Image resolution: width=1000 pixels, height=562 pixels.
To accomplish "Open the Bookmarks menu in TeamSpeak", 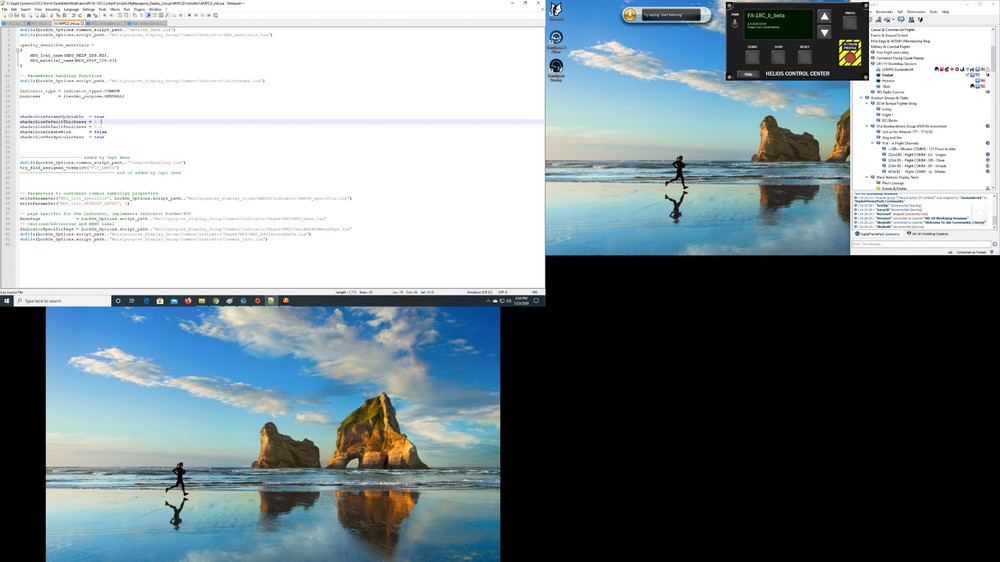I will 885,11.
